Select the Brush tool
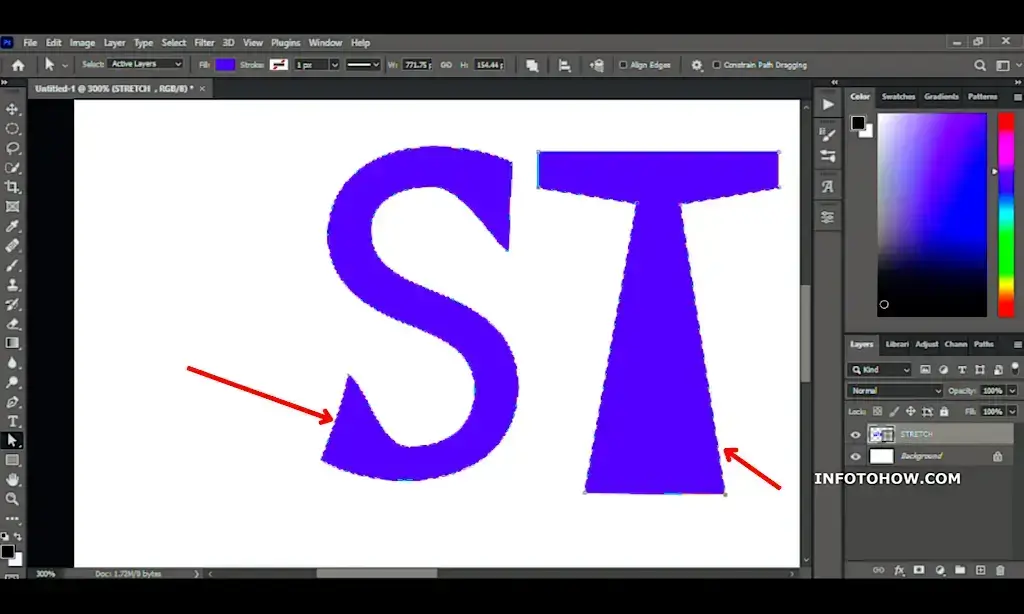Screen dimensions: 1024x614 point(12,265)
